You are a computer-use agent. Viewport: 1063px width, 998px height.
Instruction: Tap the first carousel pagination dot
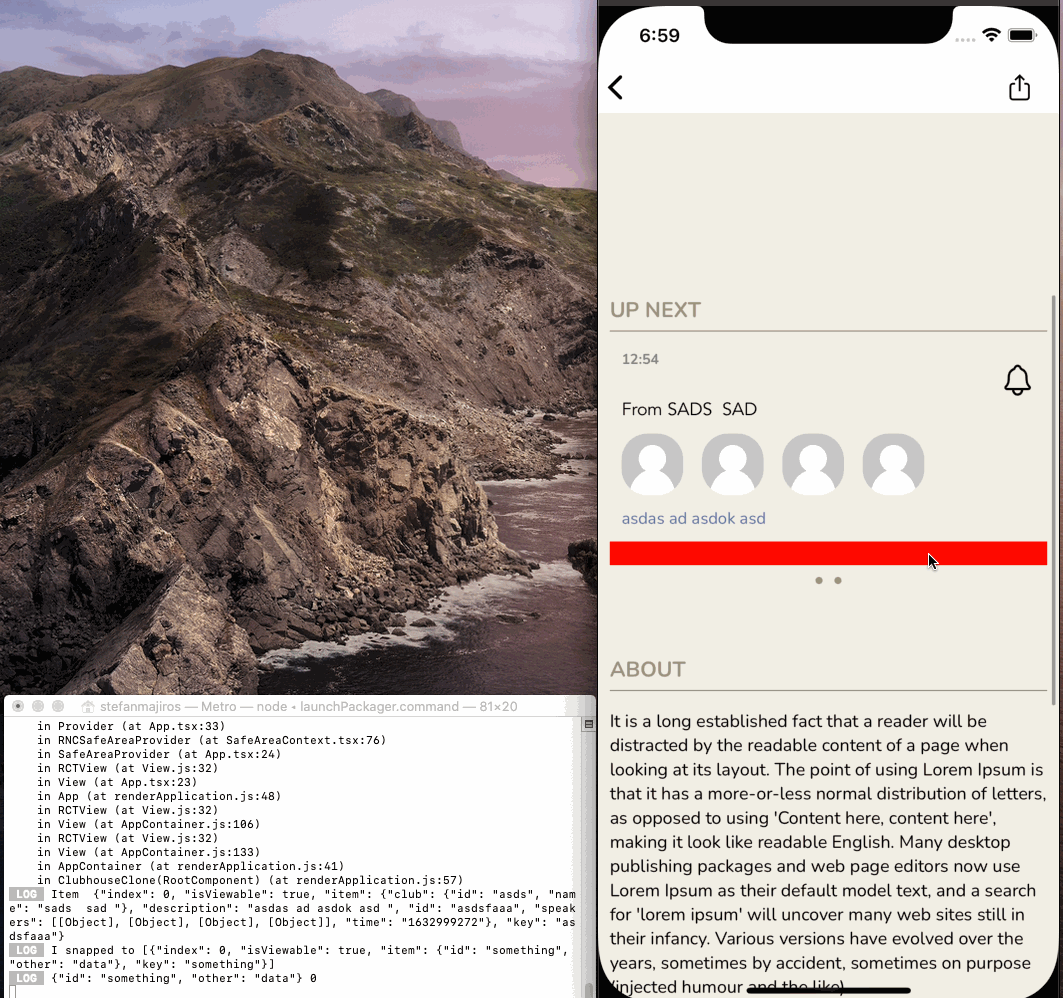click(819, 580)
